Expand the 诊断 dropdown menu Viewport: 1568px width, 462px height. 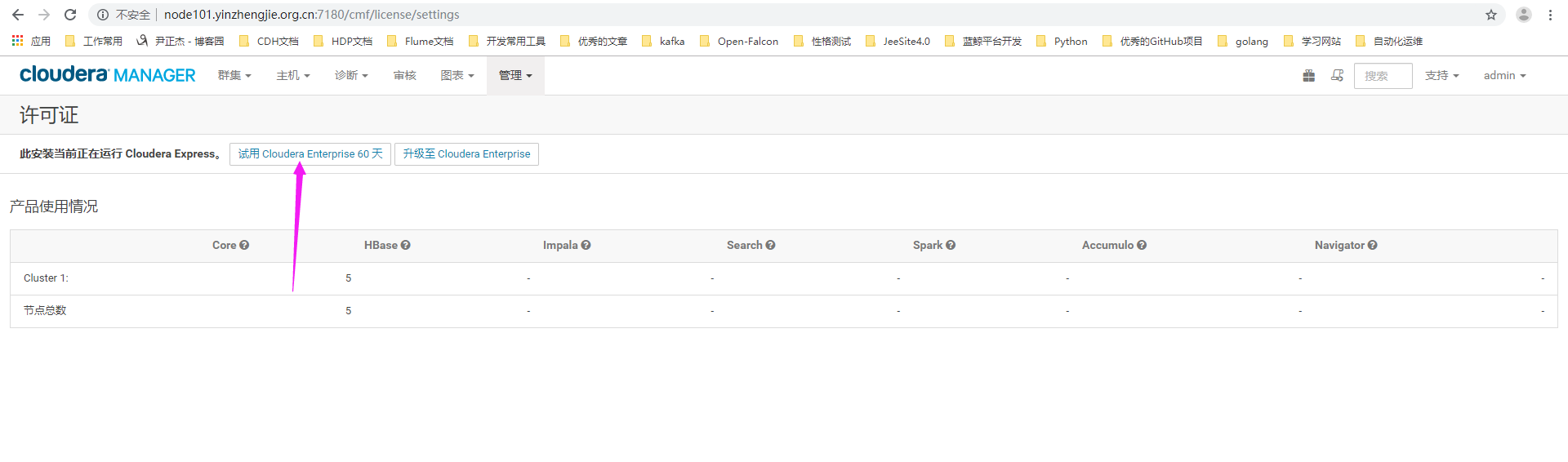(x=351, y=75)
